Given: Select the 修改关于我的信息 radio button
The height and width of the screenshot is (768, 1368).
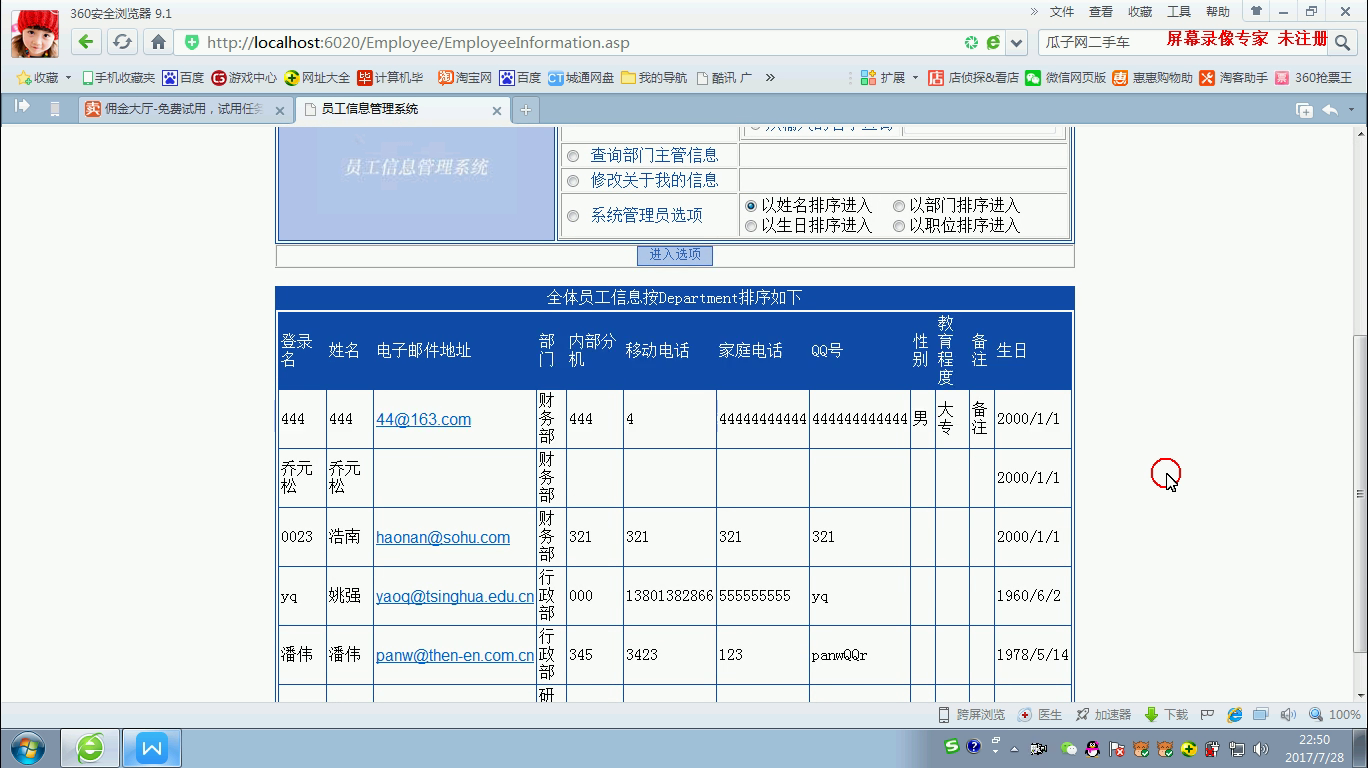Looking at the screenshot, I should click(573, 181).
